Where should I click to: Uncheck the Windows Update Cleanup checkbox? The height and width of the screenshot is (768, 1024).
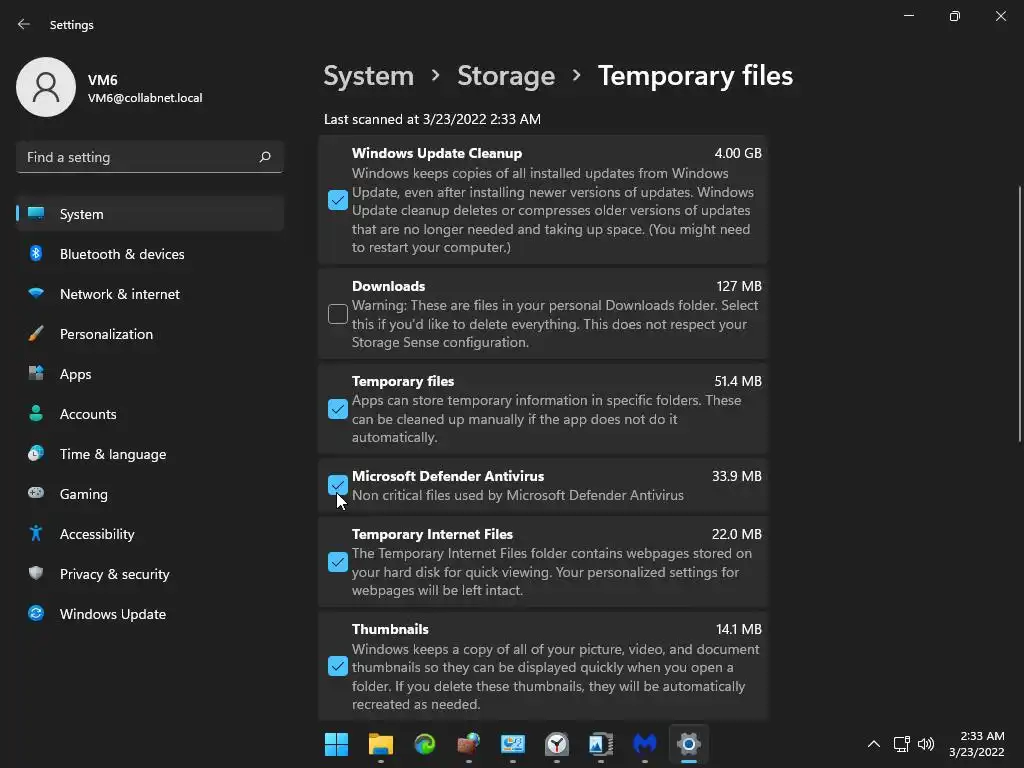[x=338, y=200]
